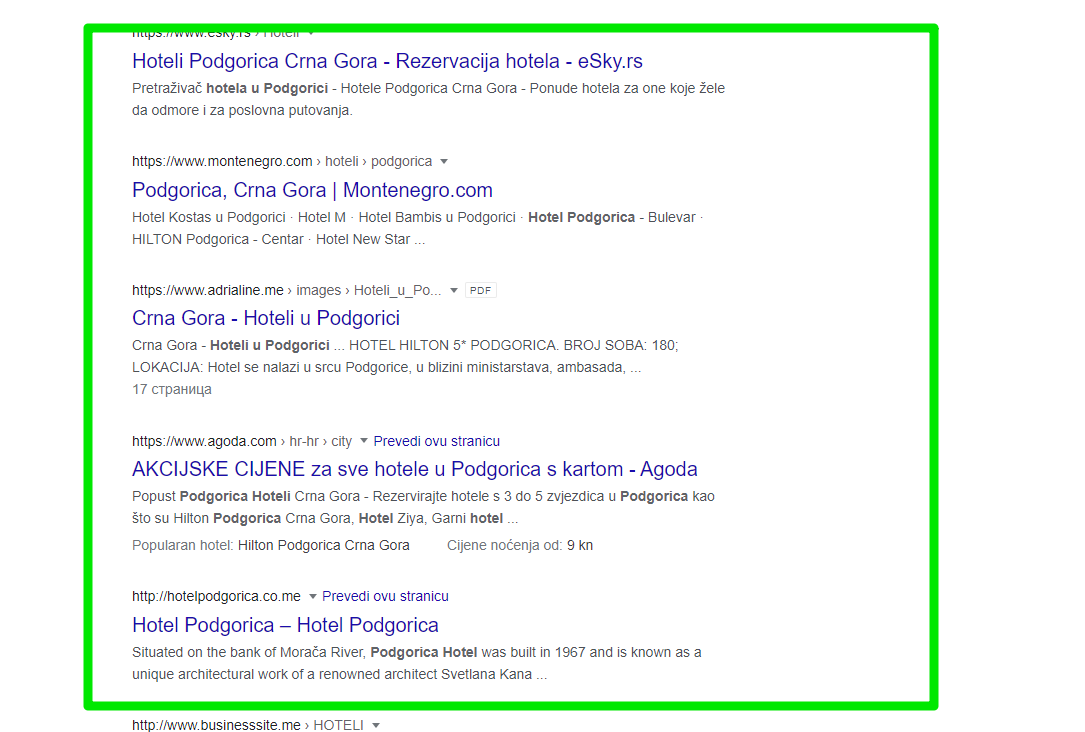Click the https://www.montenegro.com URL breadcrumb
This screenshot has height=732, width=1085.
[x=282, y=161]
